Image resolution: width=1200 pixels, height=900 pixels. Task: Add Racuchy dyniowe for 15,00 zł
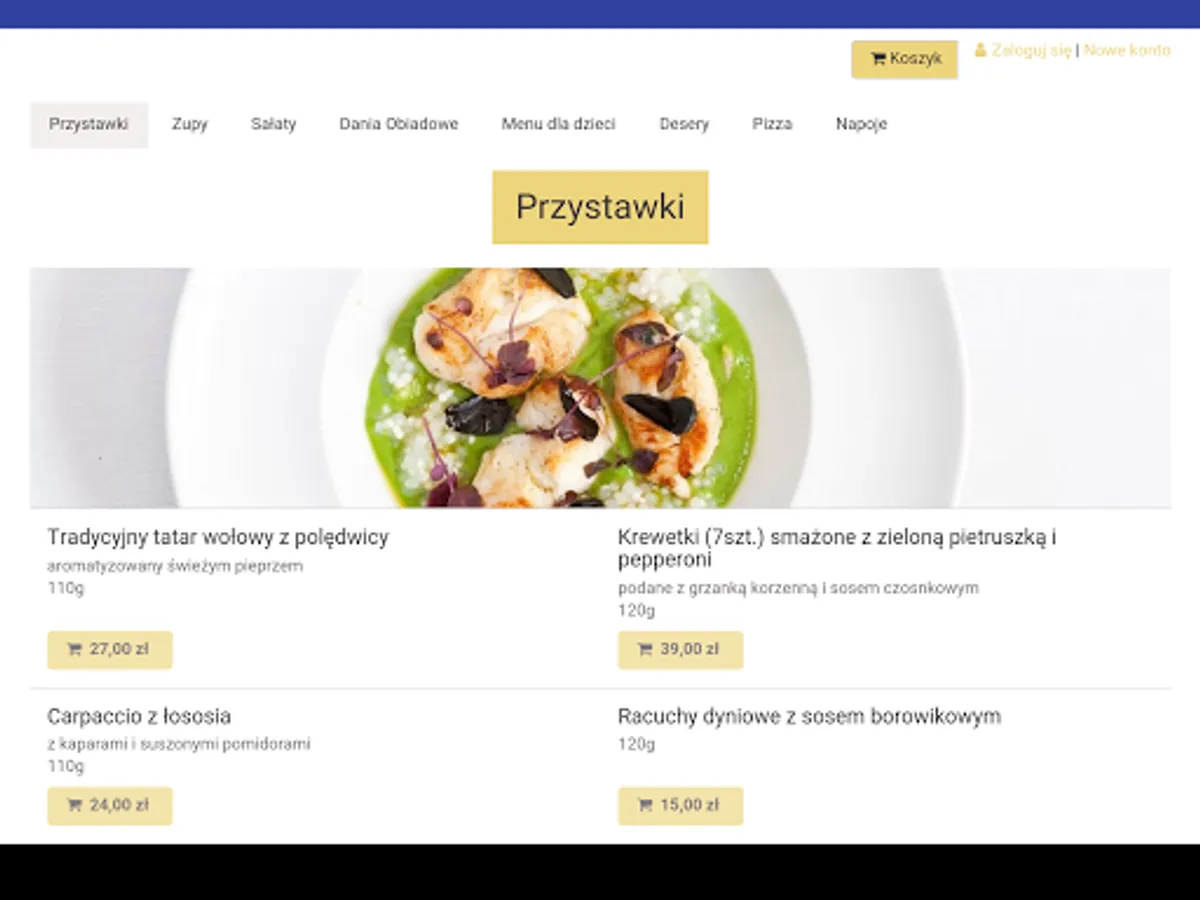coord(680,806)
